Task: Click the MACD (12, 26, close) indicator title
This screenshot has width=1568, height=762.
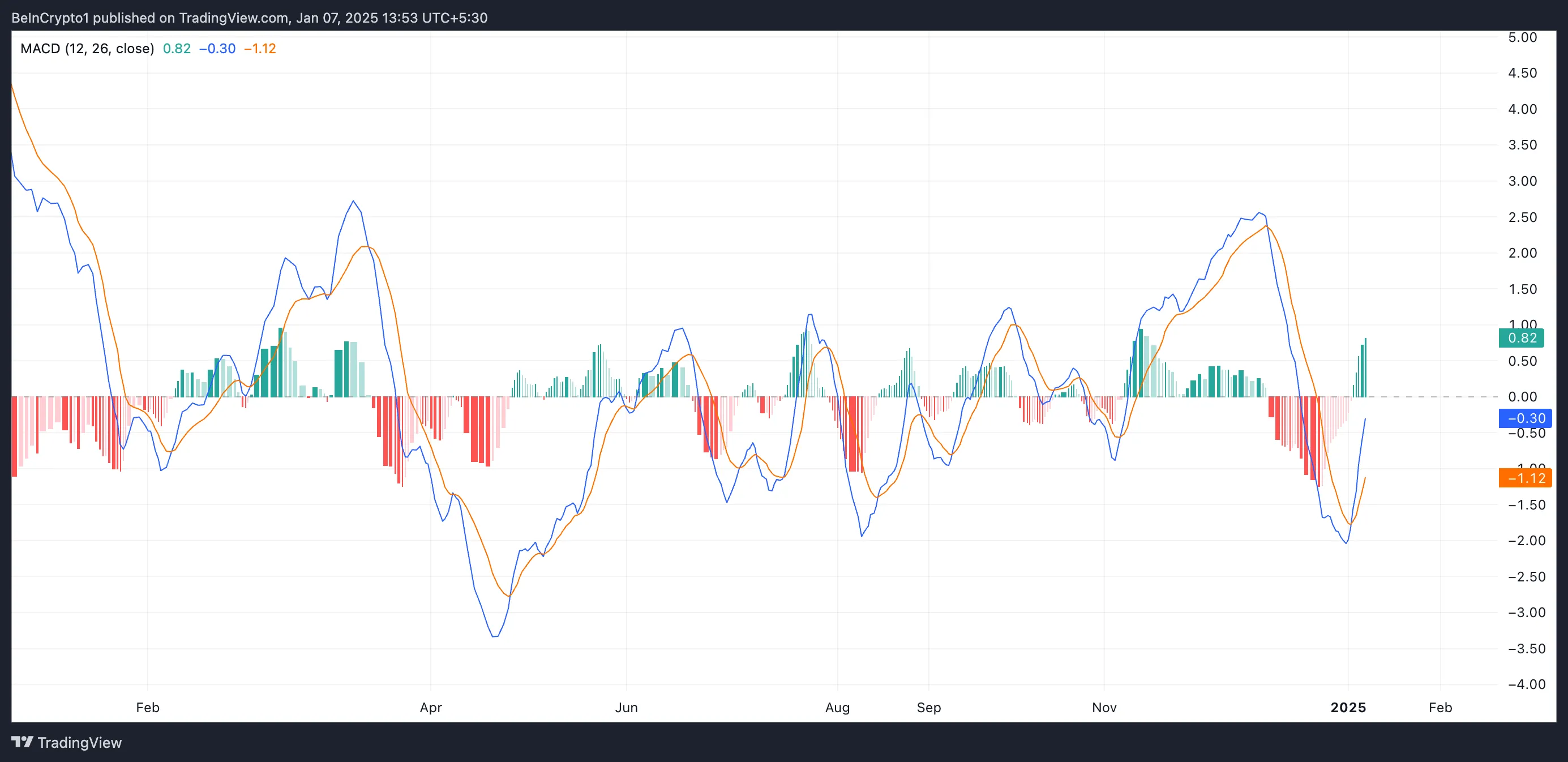Action: (x=87, y=49)
